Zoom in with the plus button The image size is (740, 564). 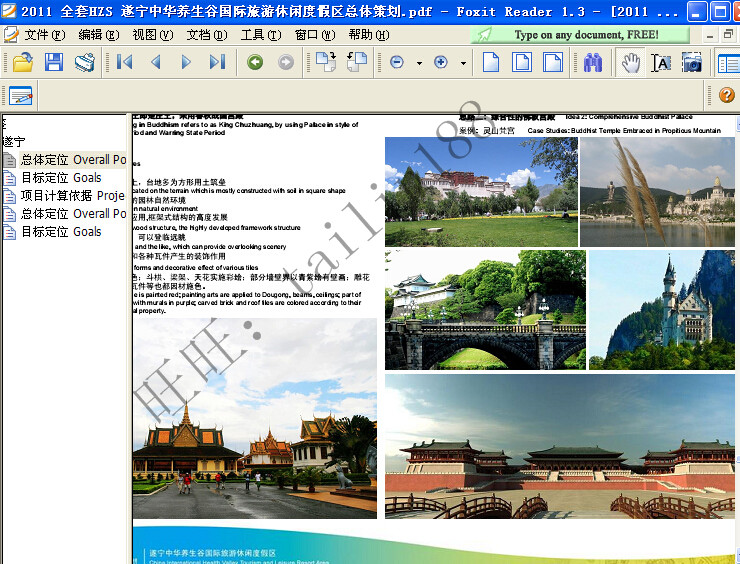441,62
